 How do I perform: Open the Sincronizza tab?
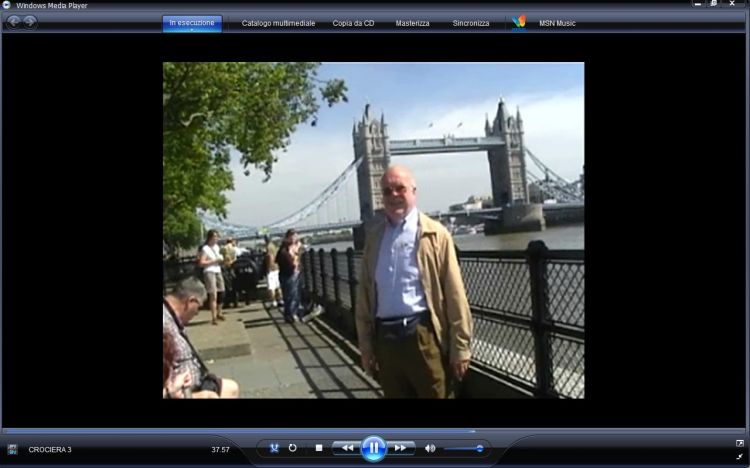point(471,23)
